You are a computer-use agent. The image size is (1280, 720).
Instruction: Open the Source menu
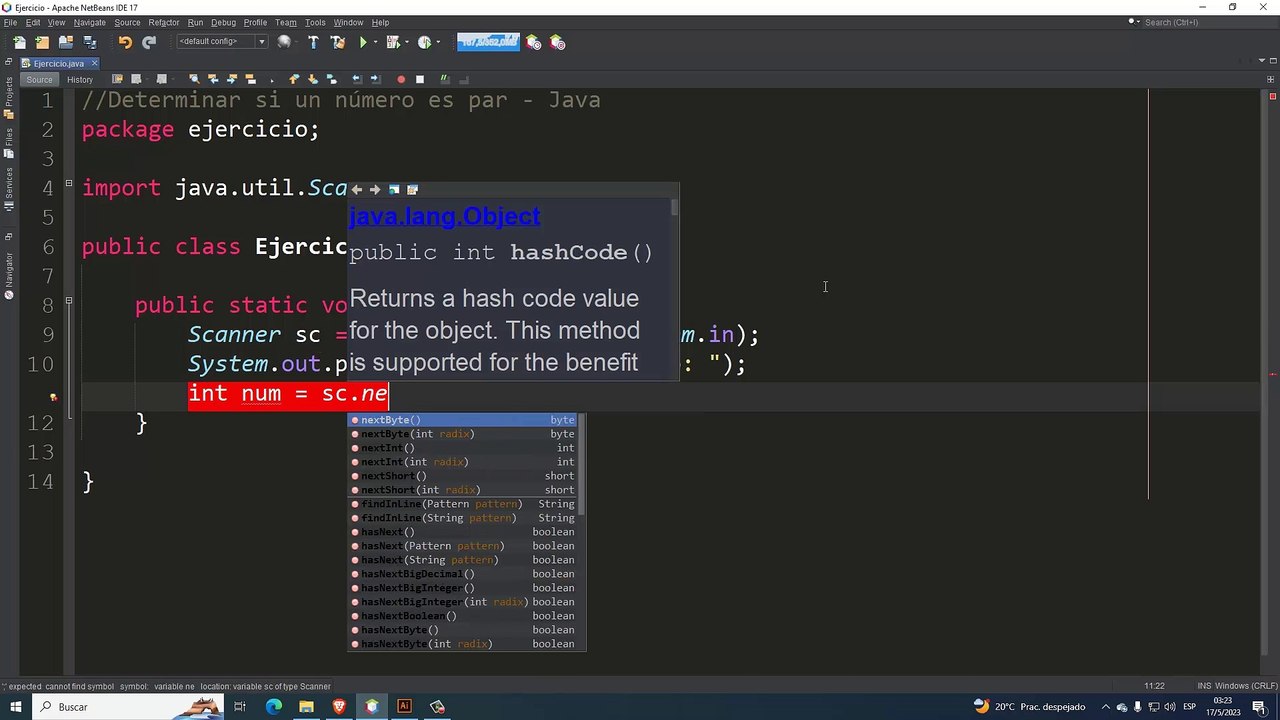(127, 22)
